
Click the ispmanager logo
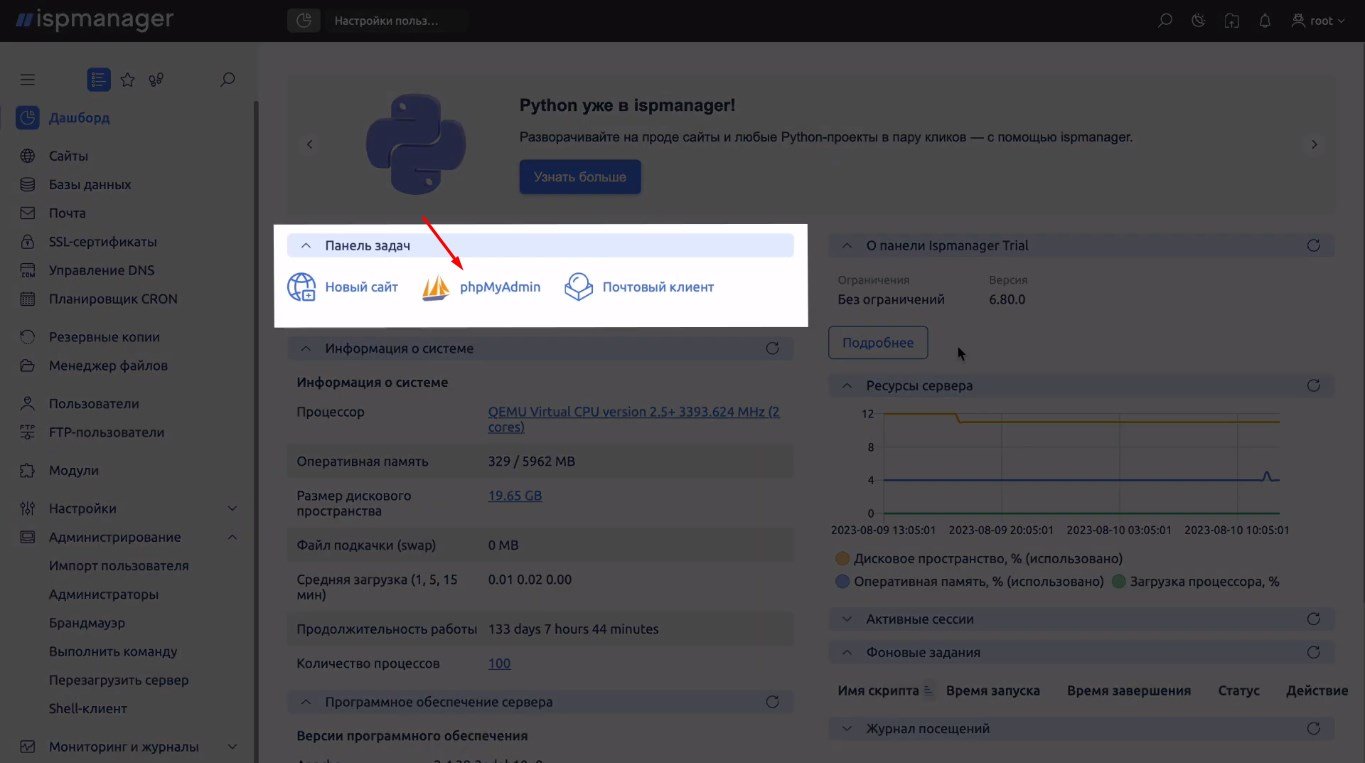[x=93, y=20]
